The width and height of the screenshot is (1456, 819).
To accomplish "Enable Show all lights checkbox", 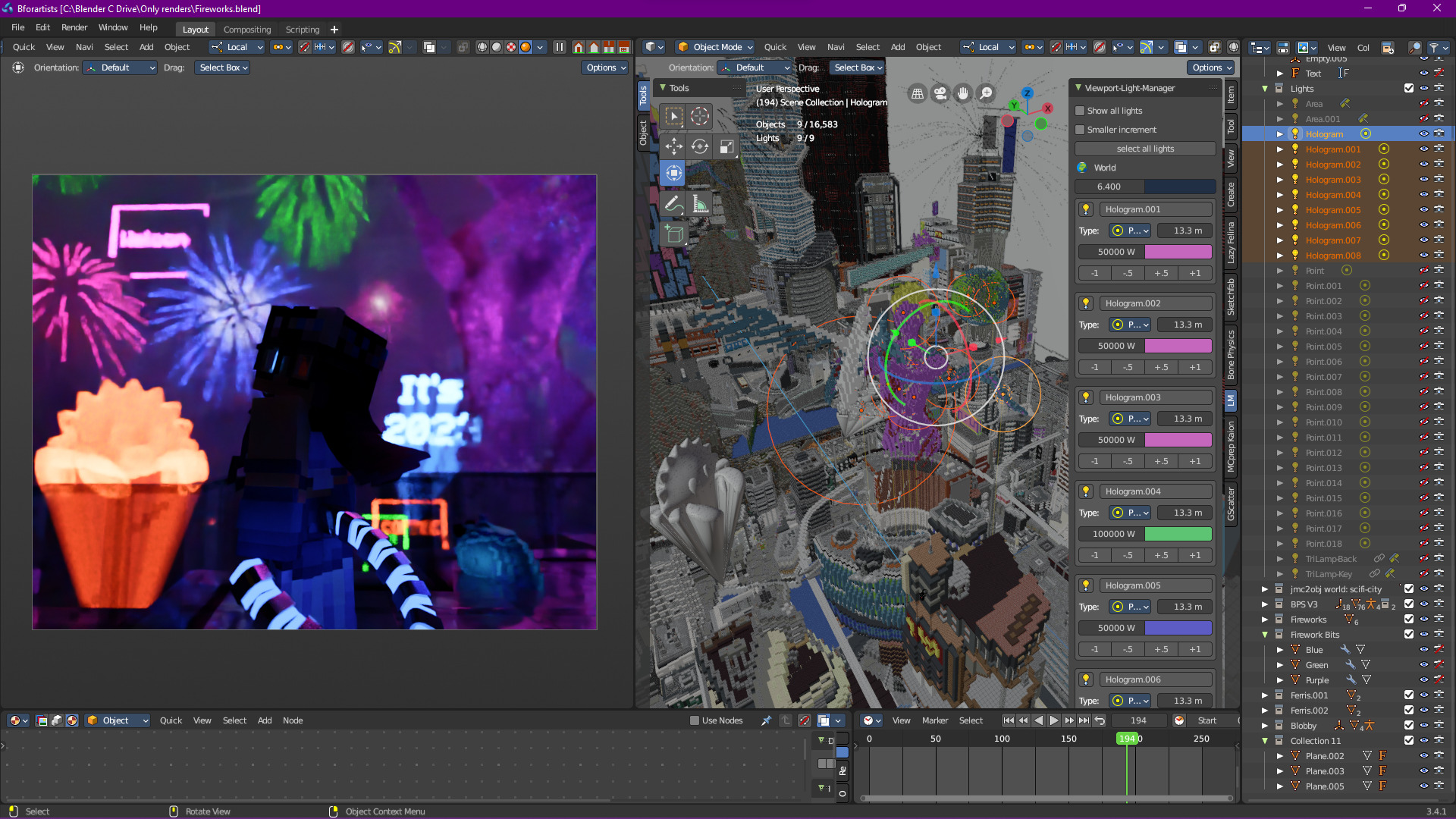I will coord(1080,111).
